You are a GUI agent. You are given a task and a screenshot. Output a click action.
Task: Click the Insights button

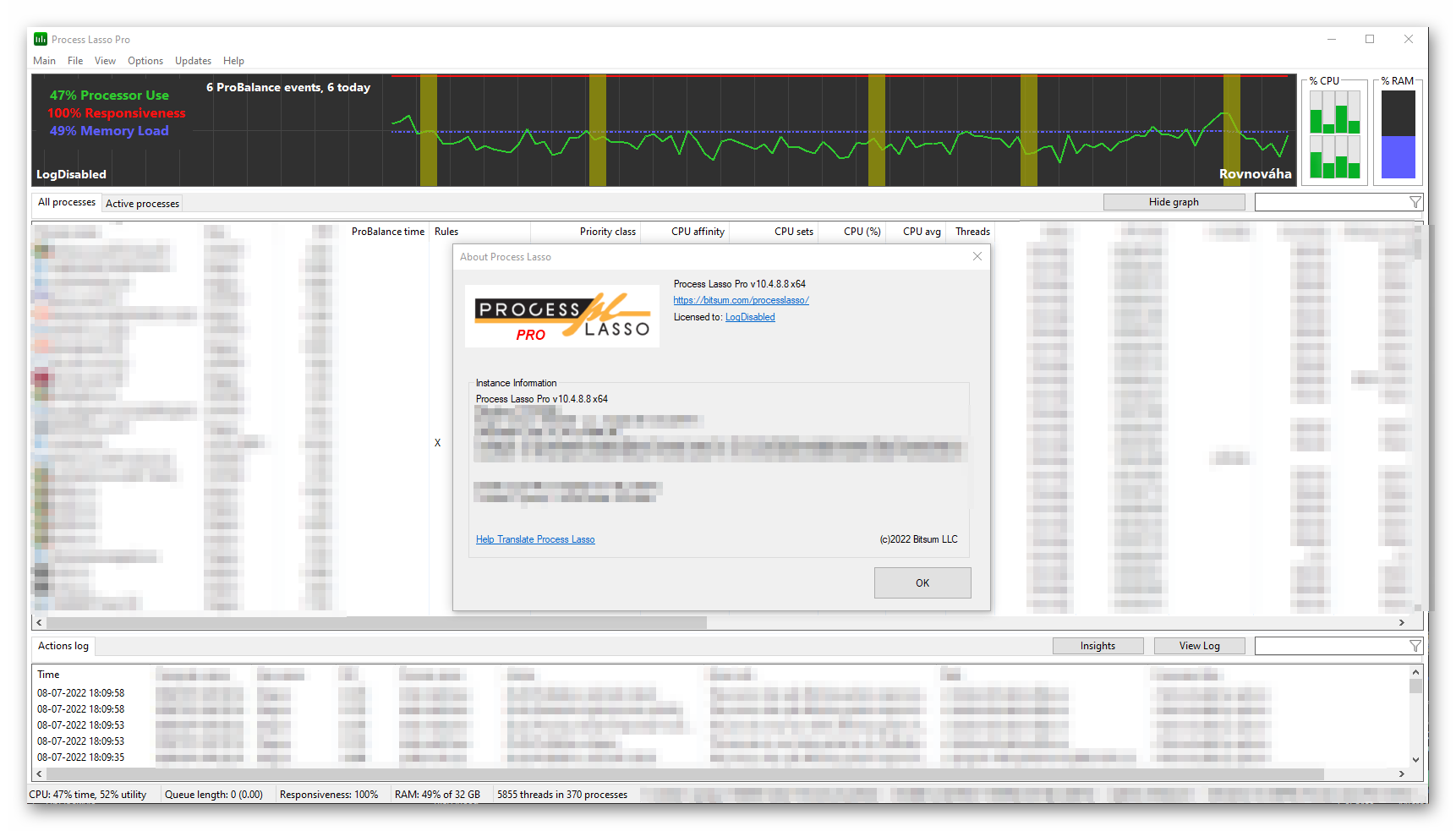tap(1097, 646)
